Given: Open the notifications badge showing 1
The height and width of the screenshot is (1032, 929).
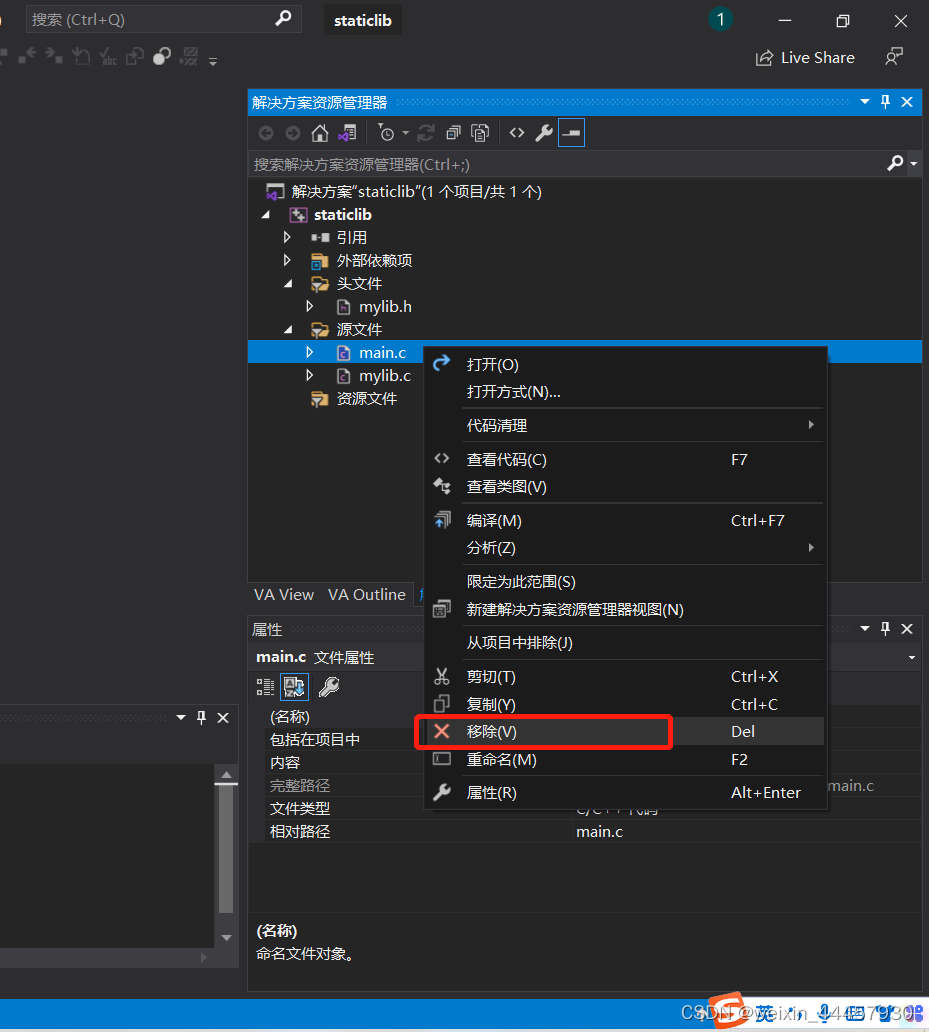Looking at the screenshot, I should coord(720,20).
